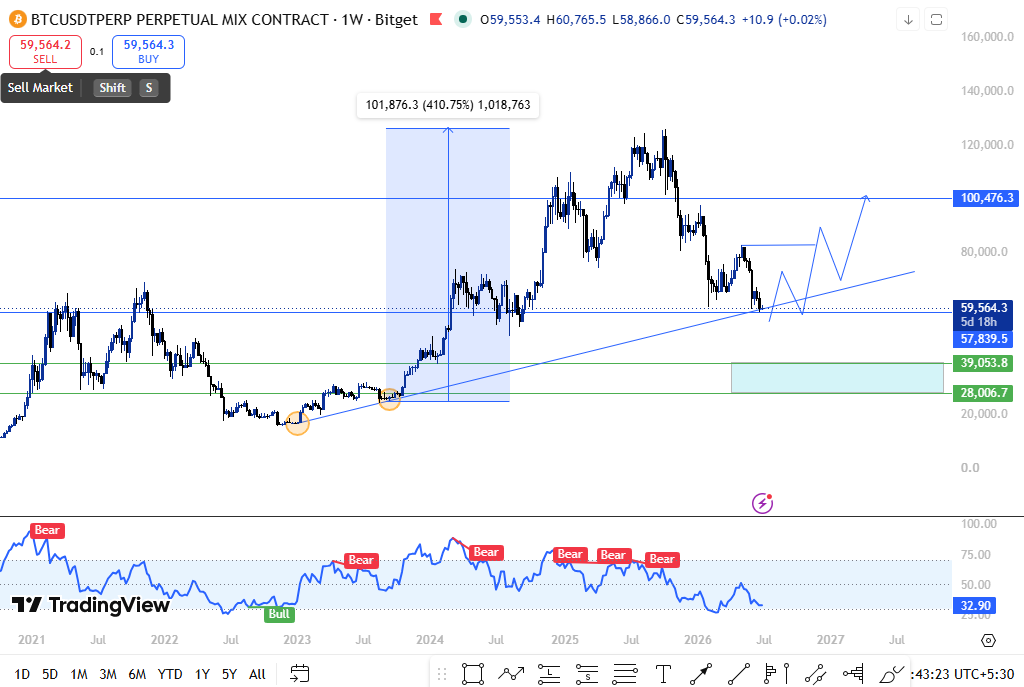The width and height of the screenshot is (1024, 687).
Task: Click the UTC+5:30 timezone clock
Action: [x=963, y=674]
